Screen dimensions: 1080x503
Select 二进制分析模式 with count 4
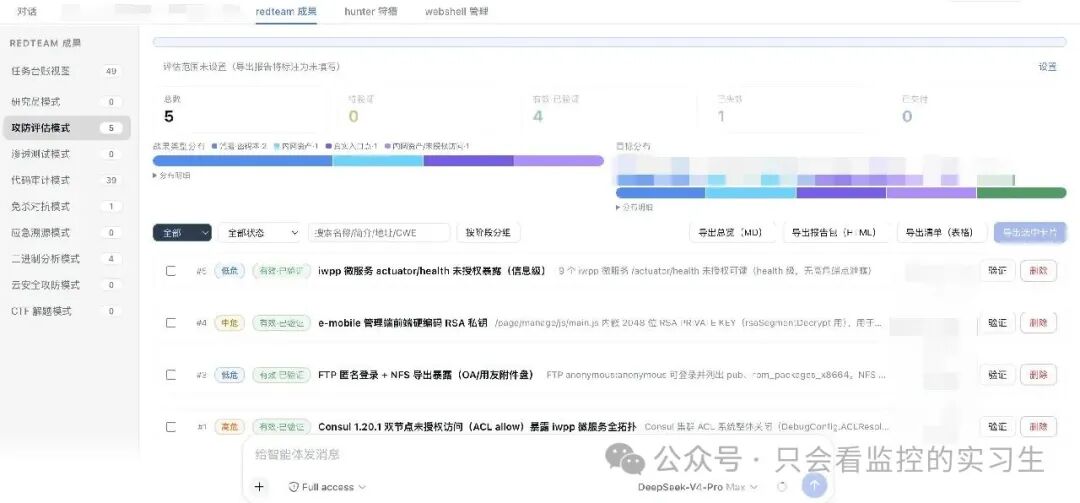point(66,258)
